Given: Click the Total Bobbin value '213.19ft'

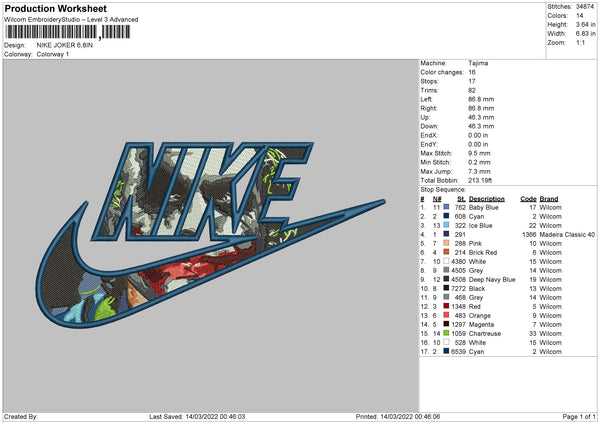Looking at the screenshot, I should click(x=480, y=180).
